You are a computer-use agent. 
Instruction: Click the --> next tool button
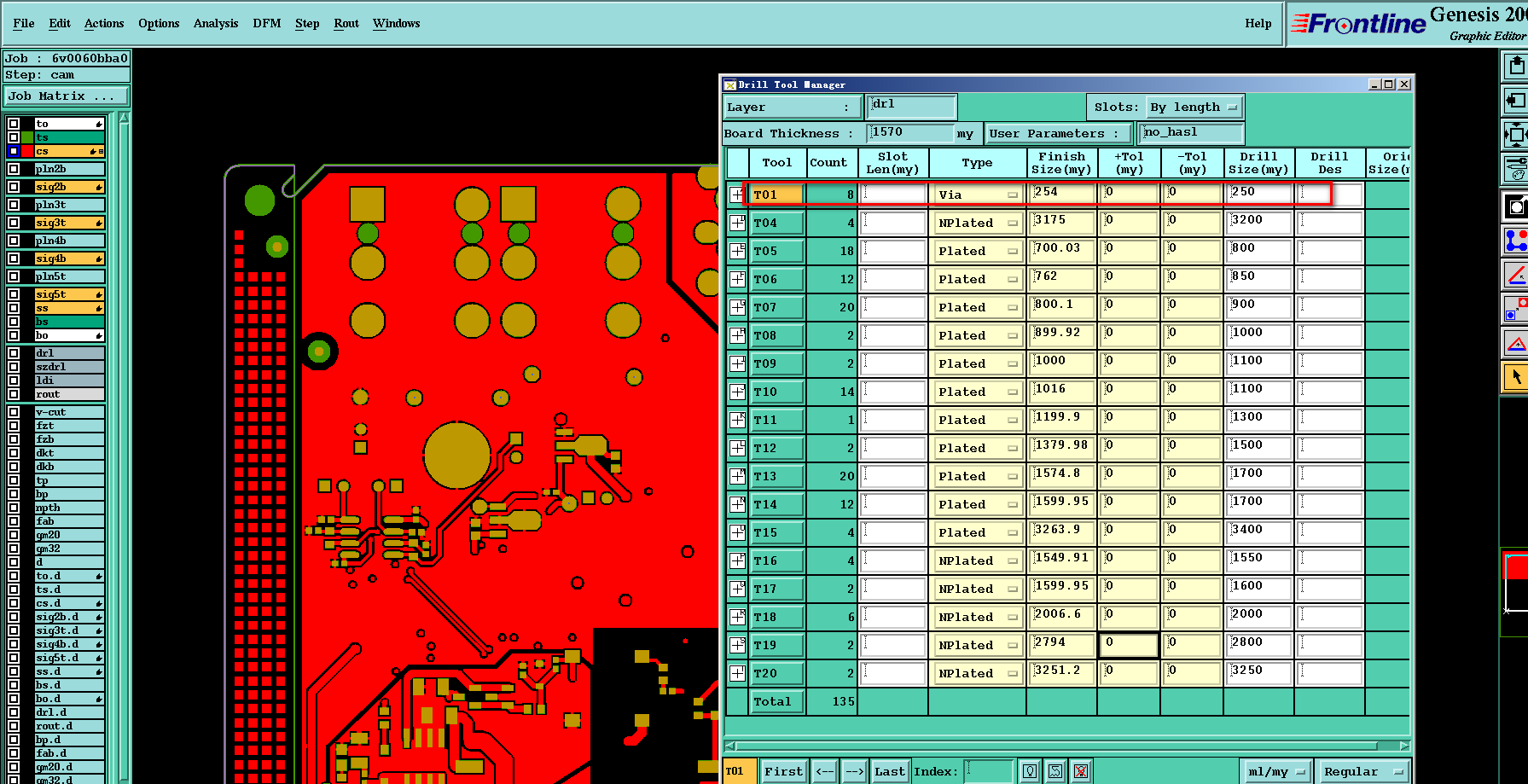[856, 771]
